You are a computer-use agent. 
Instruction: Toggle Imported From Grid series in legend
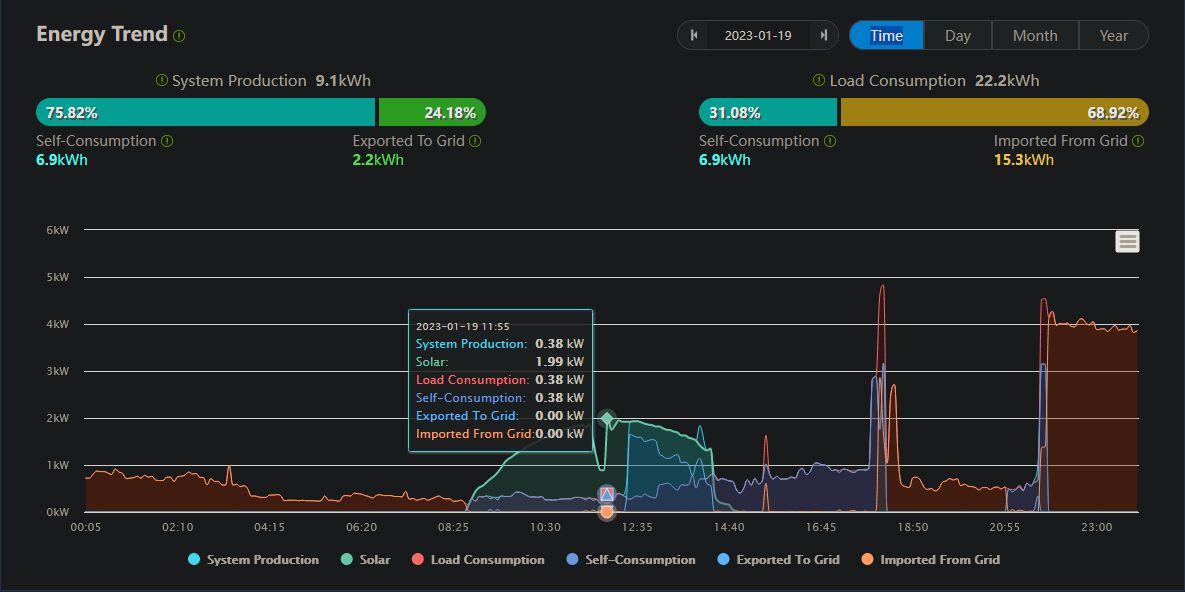click(x=930, y=560)
